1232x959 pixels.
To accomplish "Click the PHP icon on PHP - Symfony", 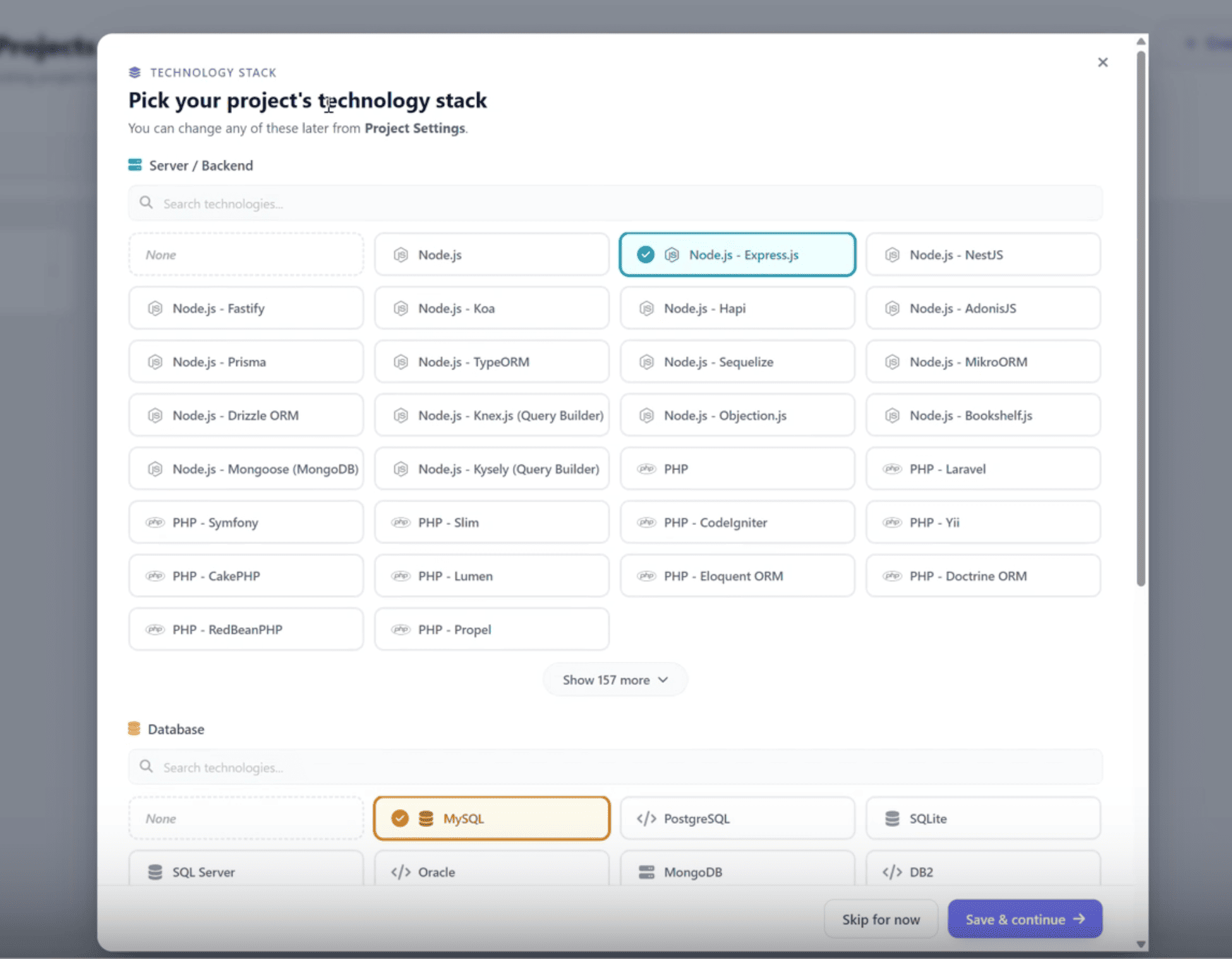I will click(x=155, y=522).
